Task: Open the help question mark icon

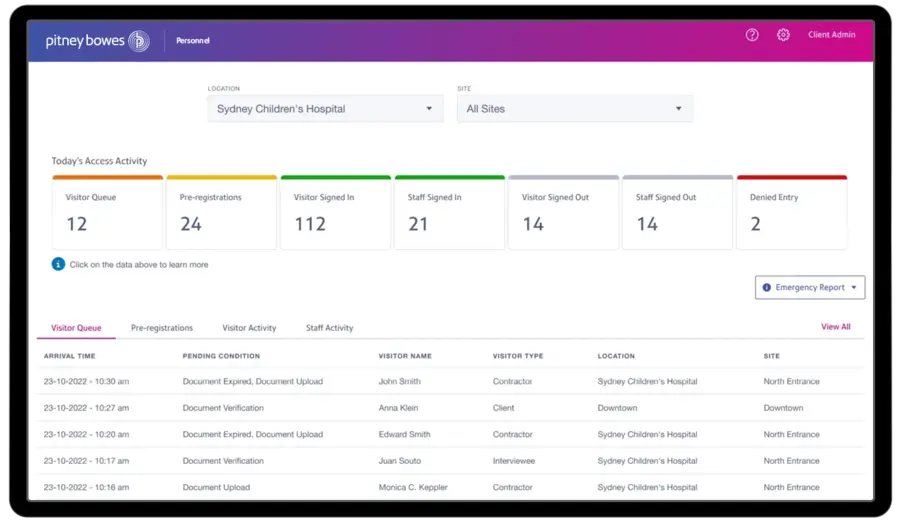Action: click(x=752, y=35)
